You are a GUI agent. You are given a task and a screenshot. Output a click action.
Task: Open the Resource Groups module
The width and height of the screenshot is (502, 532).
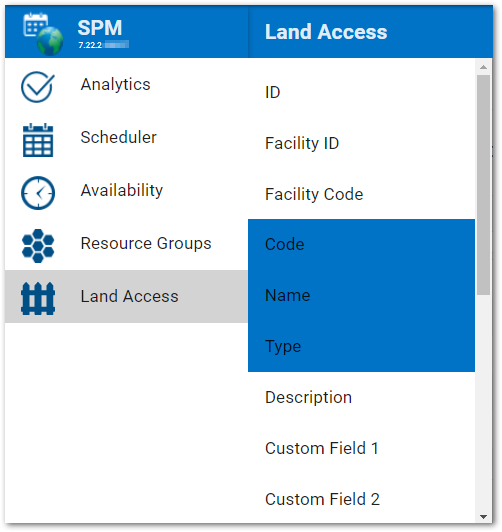pyautogui.click(x=126, y=243)
